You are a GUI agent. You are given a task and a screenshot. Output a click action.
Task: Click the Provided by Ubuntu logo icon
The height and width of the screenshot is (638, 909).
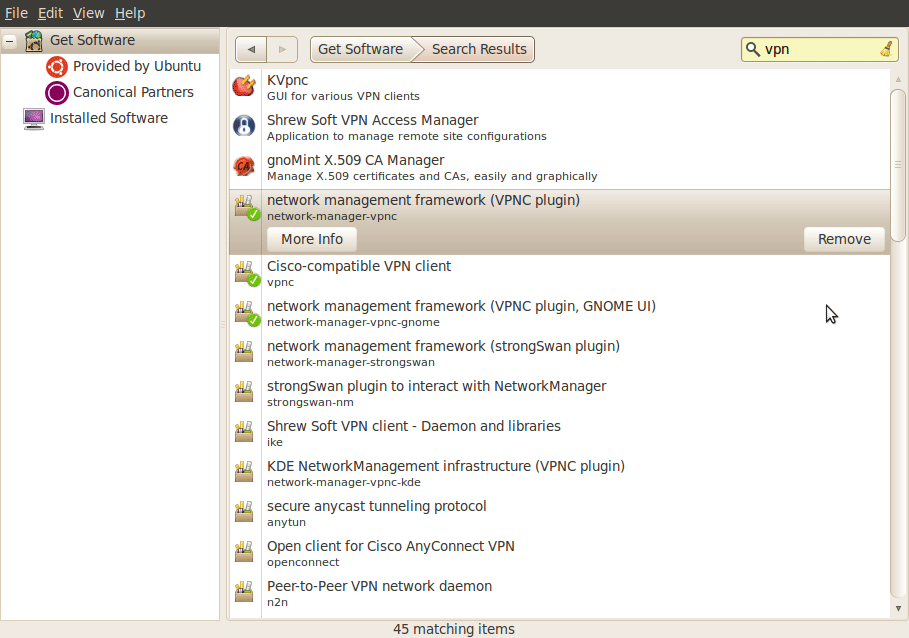point(57,67)
